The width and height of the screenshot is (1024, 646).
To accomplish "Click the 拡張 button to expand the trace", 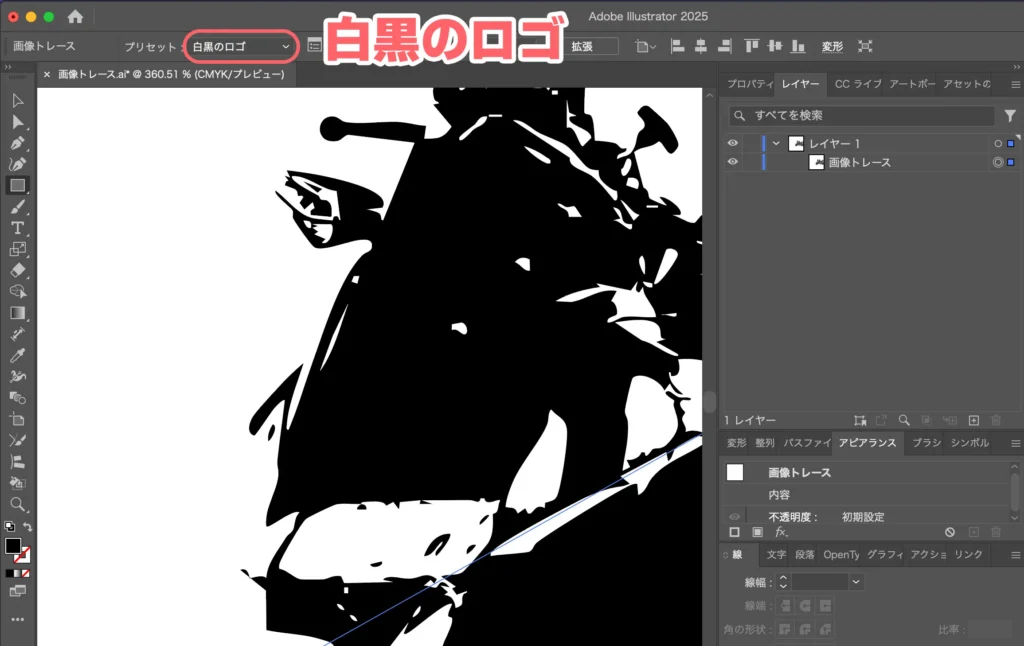I will (x=589, y=45).
